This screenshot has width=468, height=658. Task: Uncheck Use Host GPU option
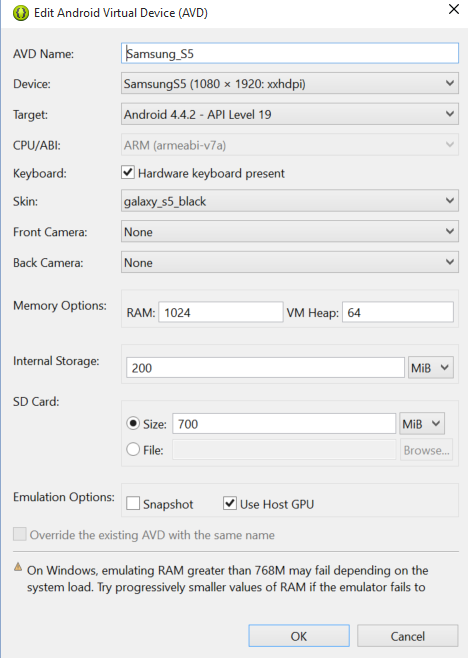tap(230, 503)
